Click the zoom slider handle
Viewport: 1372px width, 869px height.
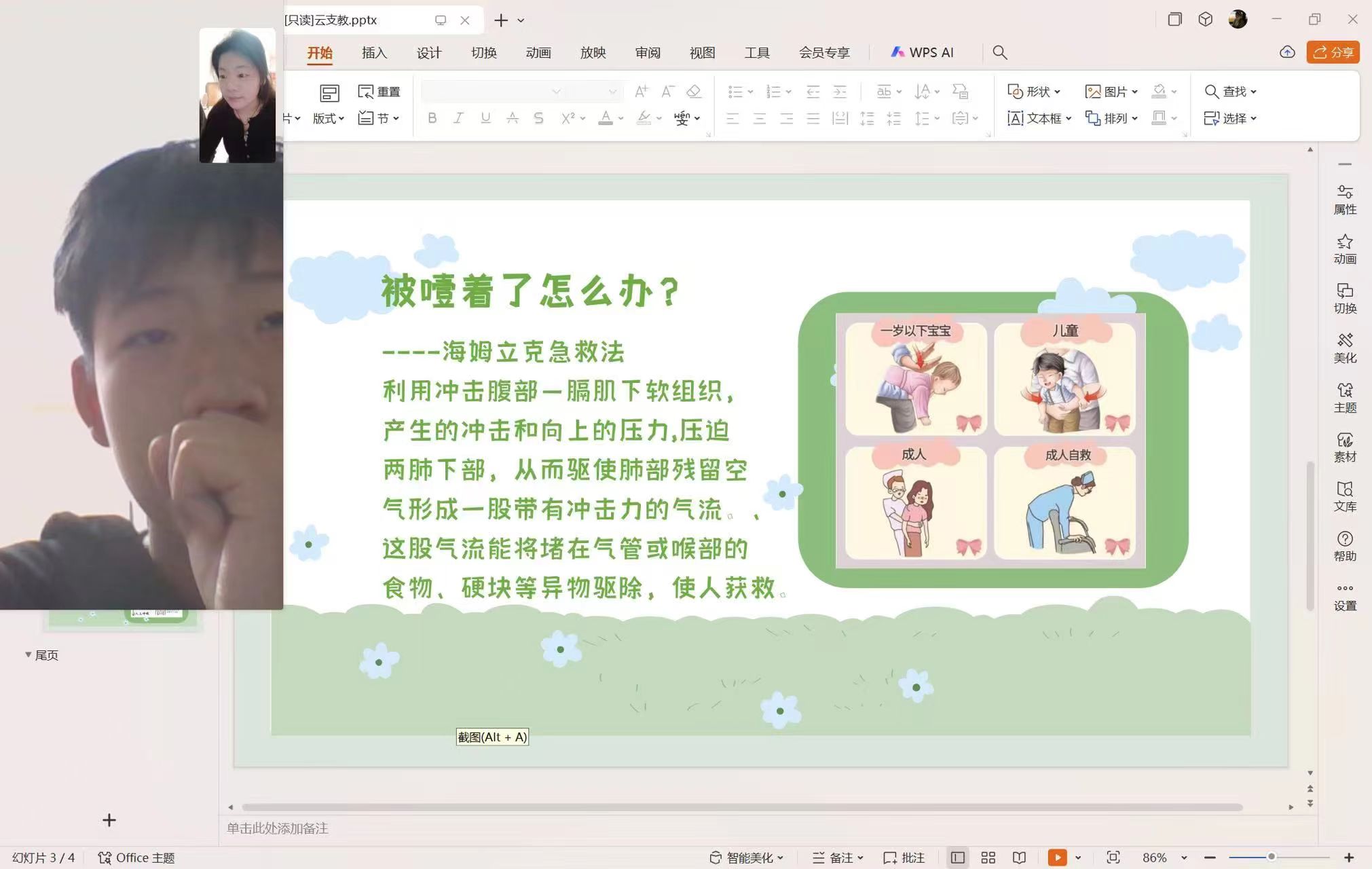1271,857
